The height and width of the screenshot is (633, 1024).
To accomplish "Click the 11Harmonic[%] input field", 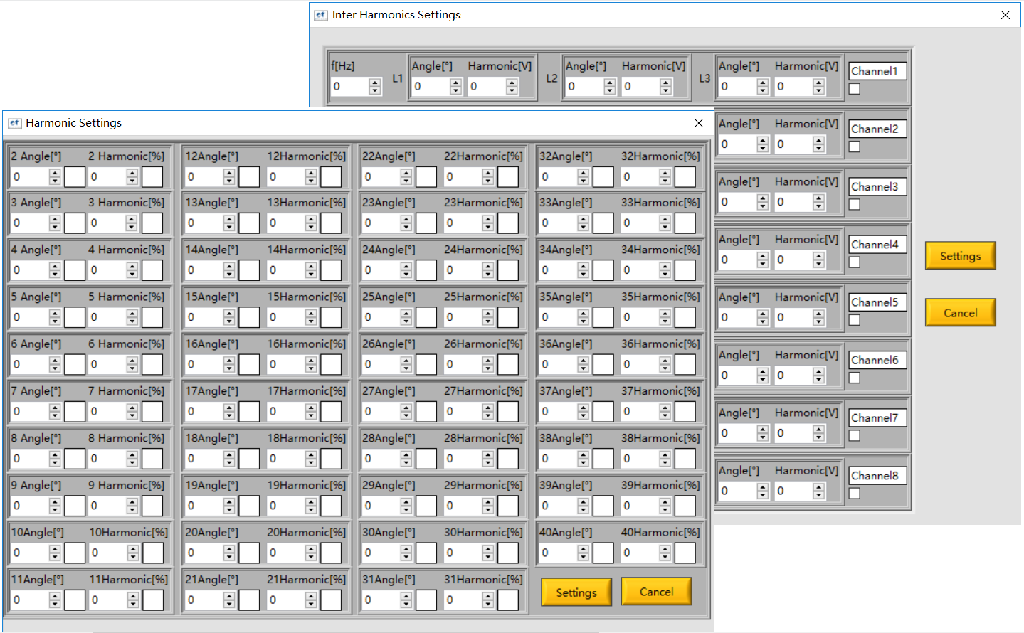I will tap(107, 600).
